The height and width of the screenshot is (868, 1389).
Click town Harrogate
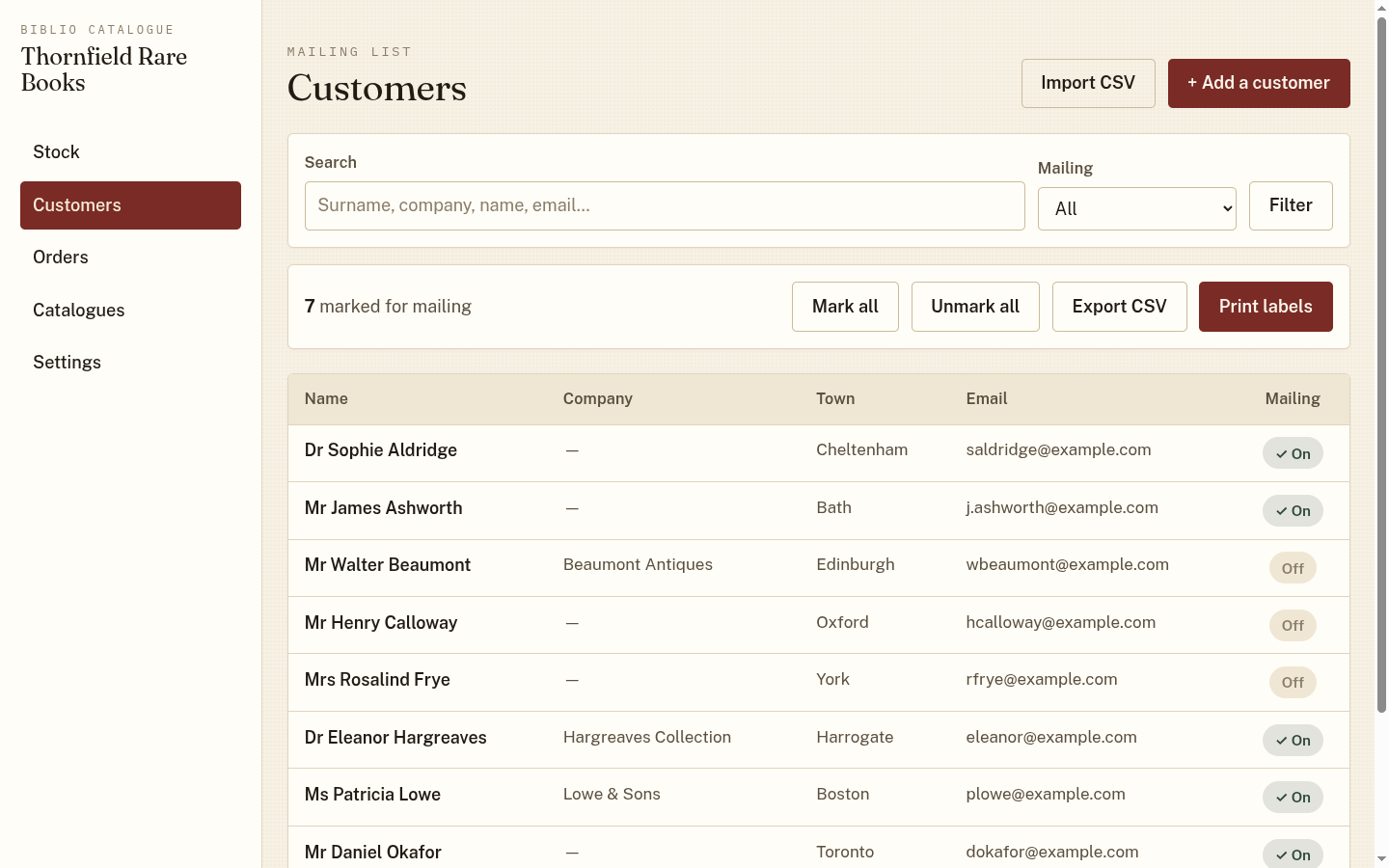855,738
